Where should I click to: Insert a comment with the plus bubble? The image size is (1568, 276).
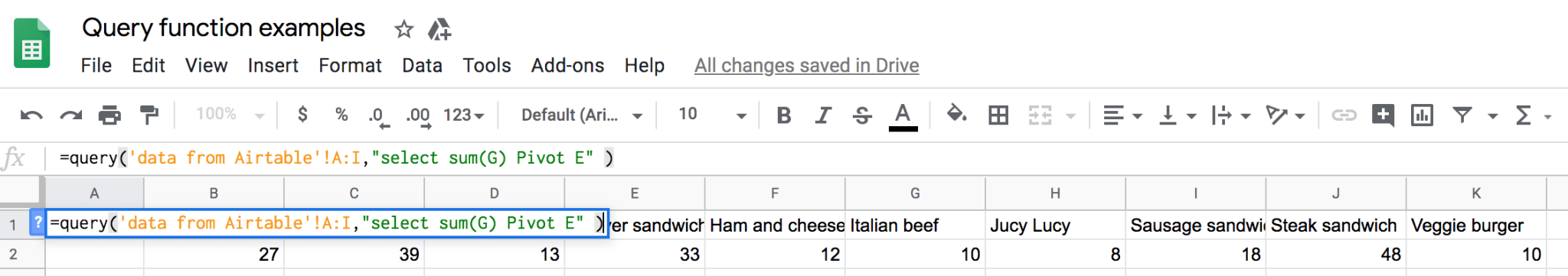point(1383,115)
